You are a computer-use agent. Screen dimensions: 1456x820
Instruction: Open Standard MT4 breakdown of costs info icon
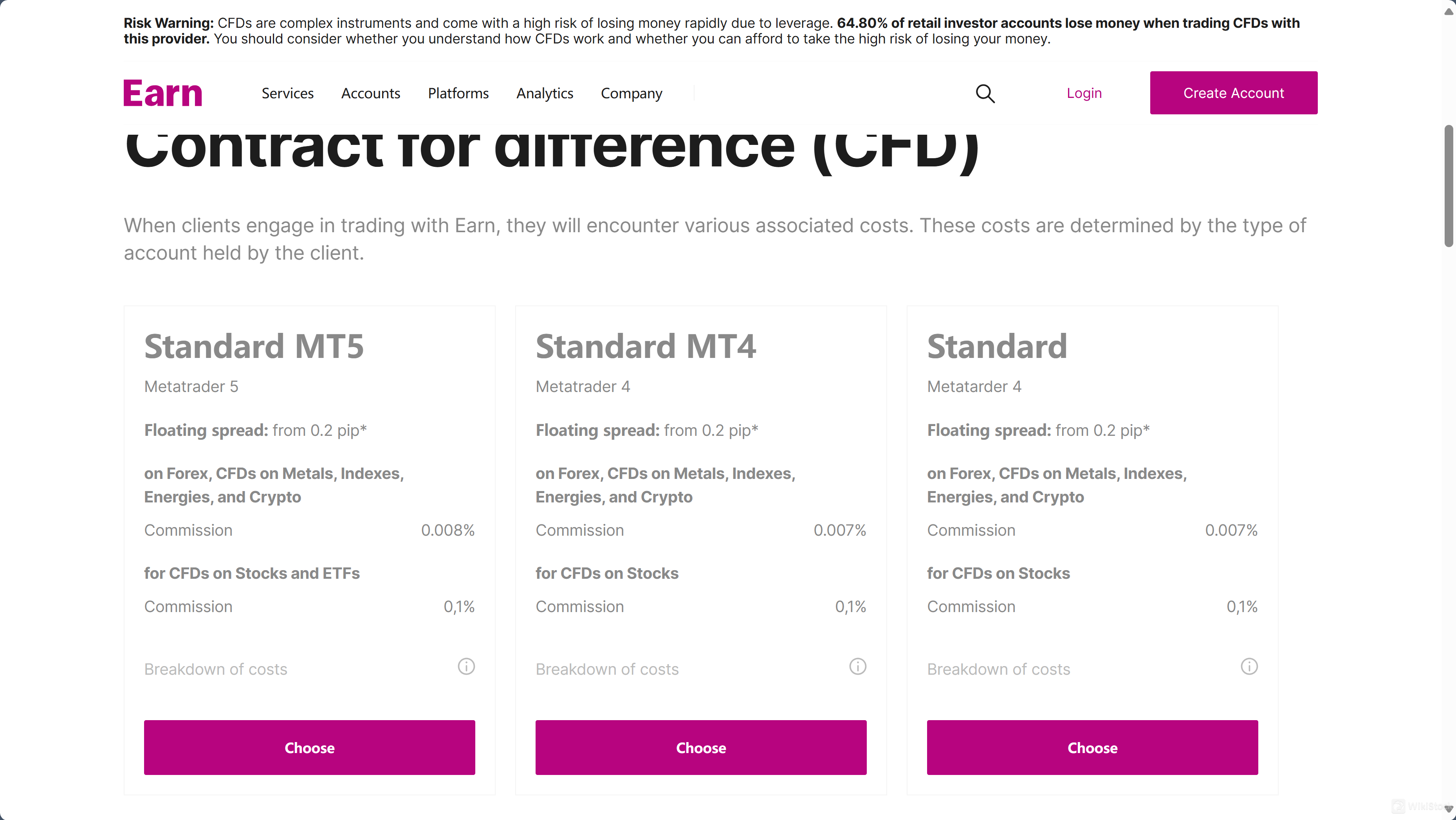click(857, 667)
